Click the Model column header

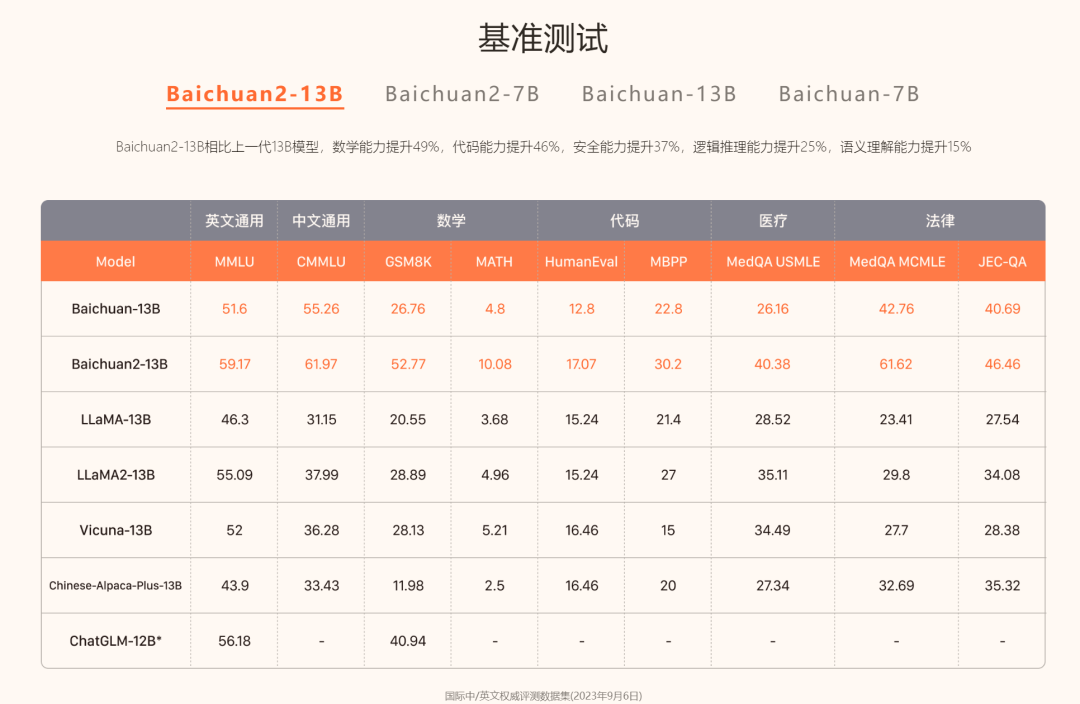point(116,262)
